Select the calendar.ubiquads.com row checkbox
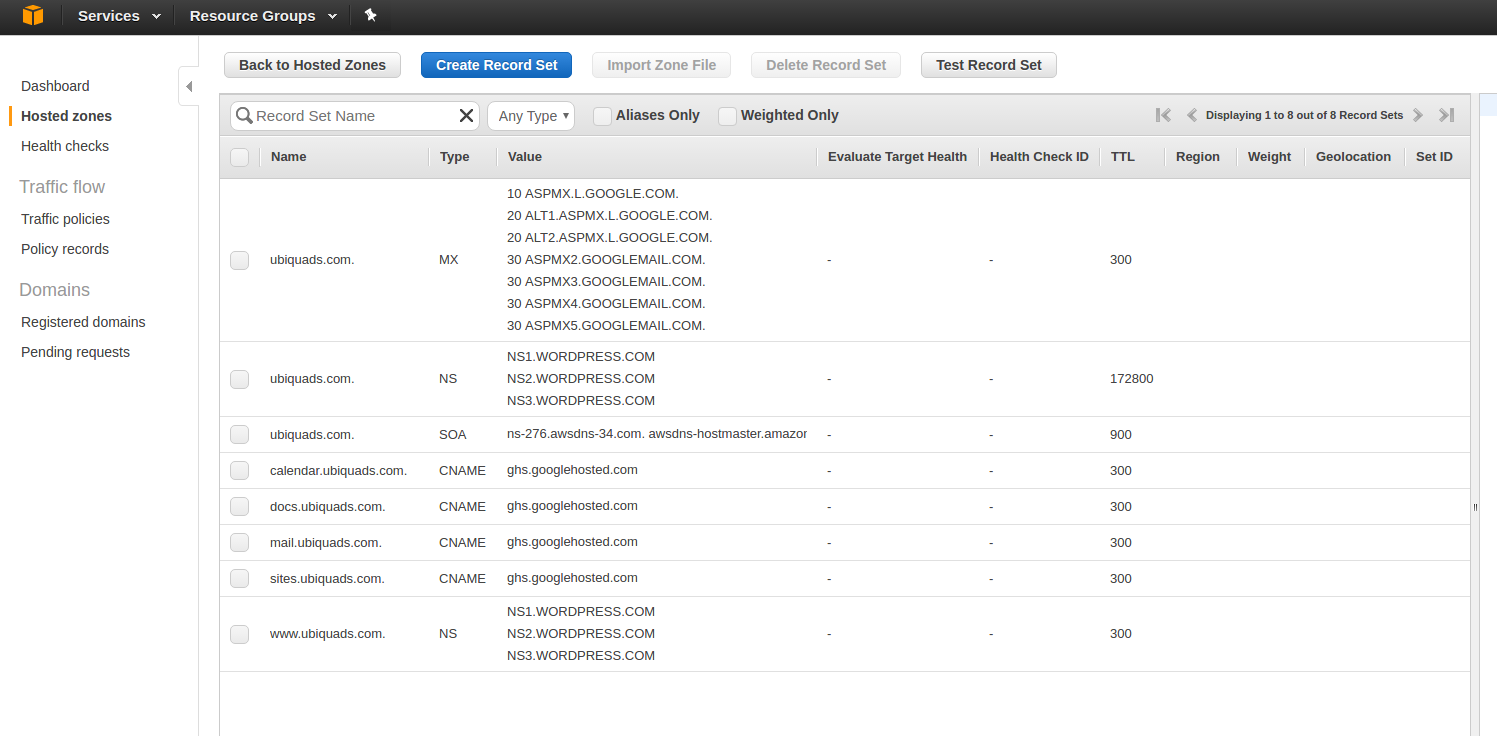This screenshot has width=1497, height=736. tap(239, 471)
